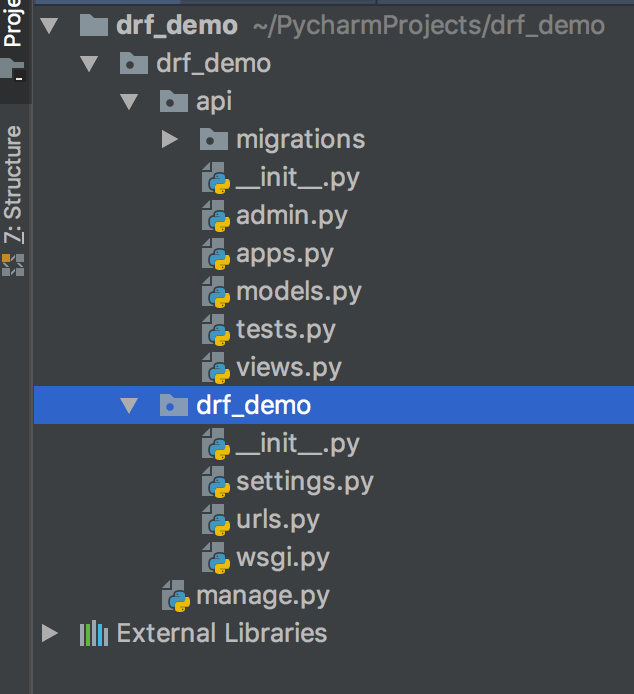Select wsgi.py file name

[283, 559]
